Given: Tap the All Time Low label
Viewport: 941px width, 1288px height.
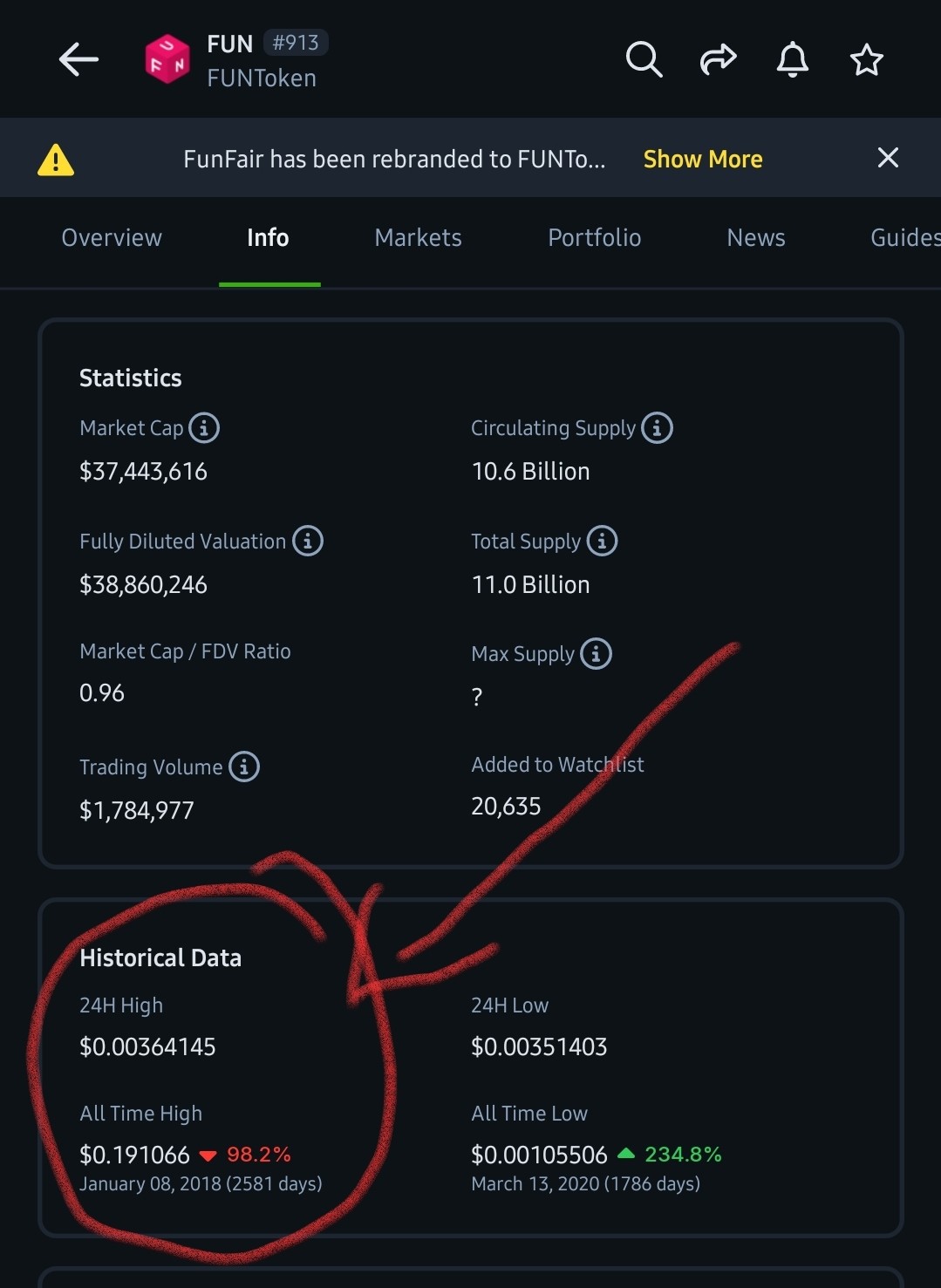Looking at the screenshot, I should (529, 1114).
